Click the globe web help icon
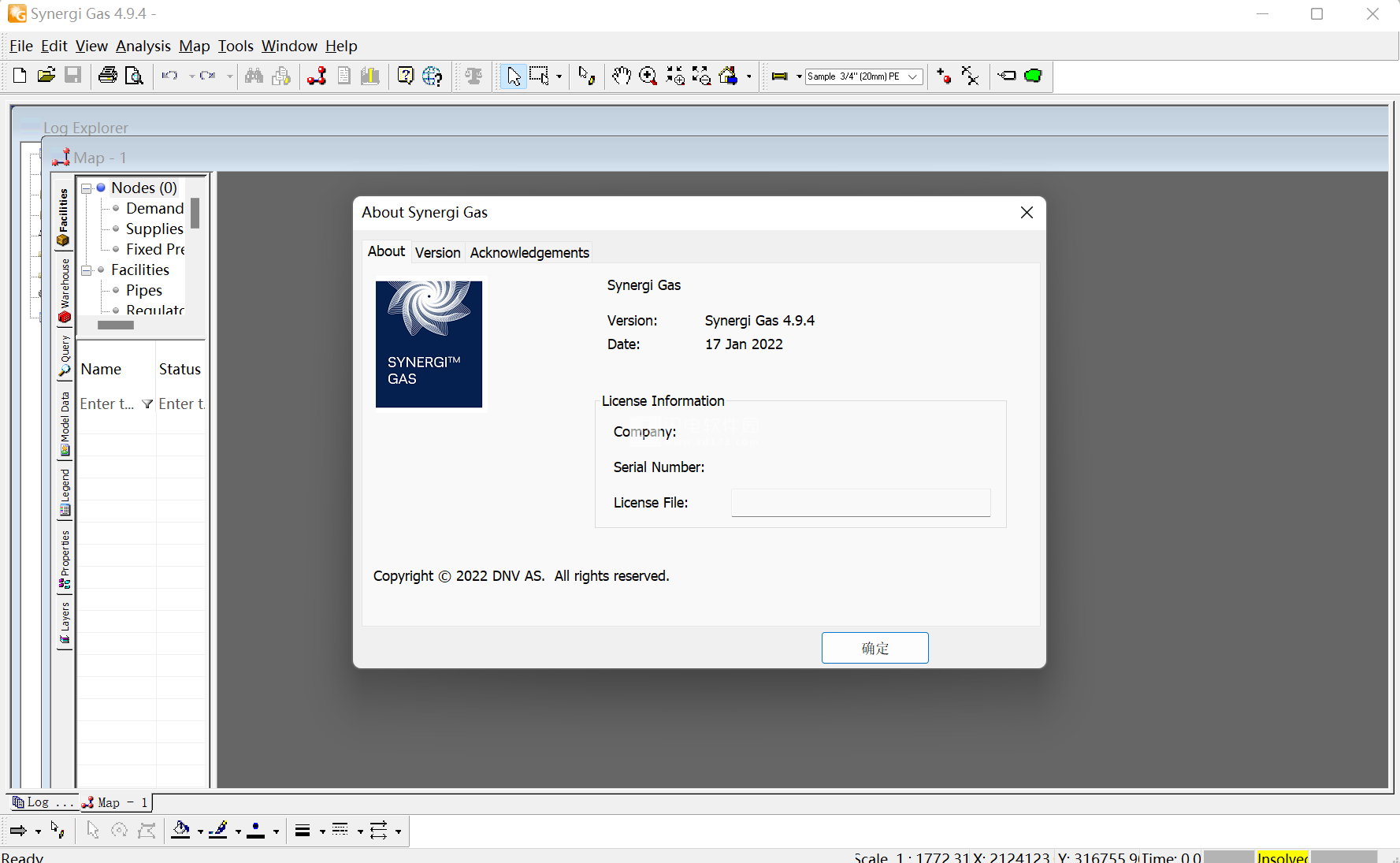Viewport: 1400px width, 863px height. (x=433, y=76)
